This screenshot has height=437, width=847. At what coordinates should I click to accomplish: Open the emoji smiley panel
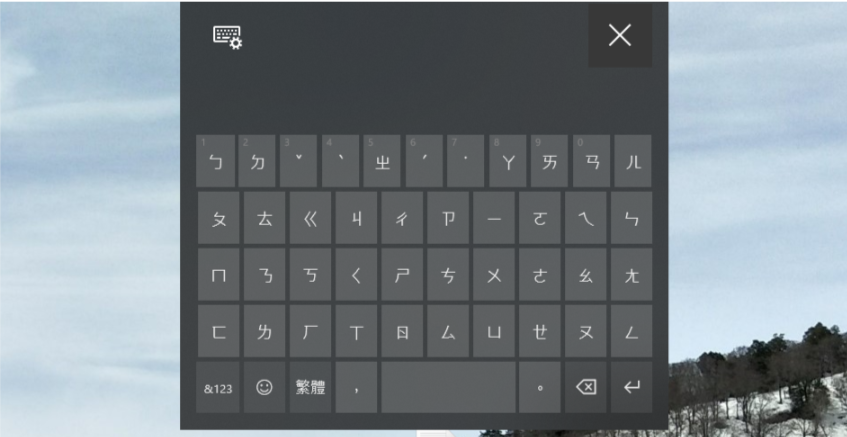pyautogui.click(x=264, y=387)
